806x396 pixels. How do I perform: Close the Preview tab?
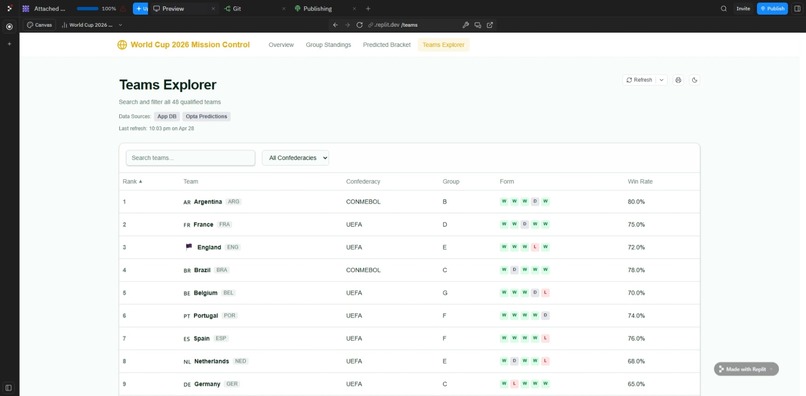point(213,9)
